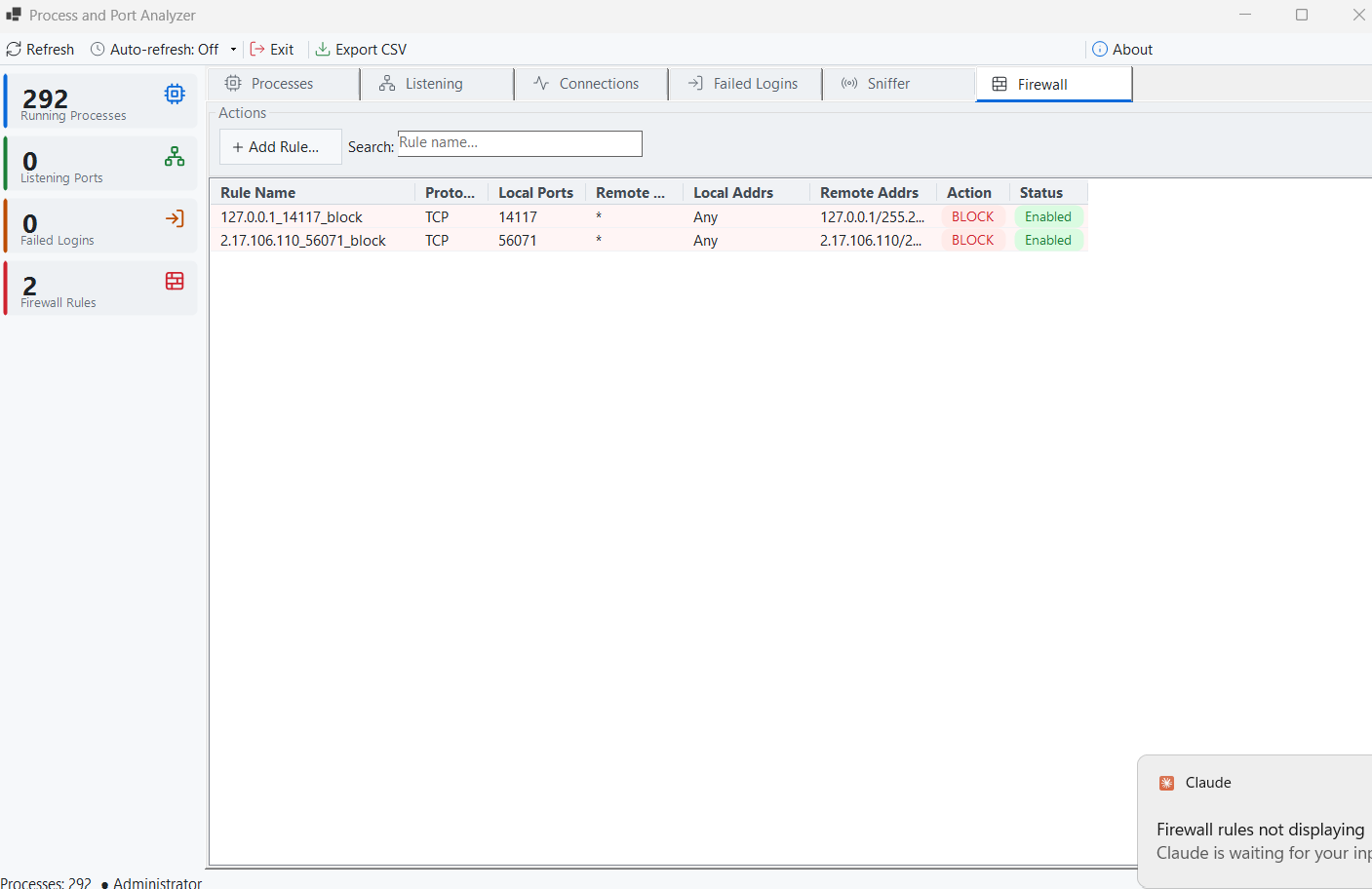1372x889 pixels.
Task: Toggle Auto-refresh Off button
Action: (155, 50)
